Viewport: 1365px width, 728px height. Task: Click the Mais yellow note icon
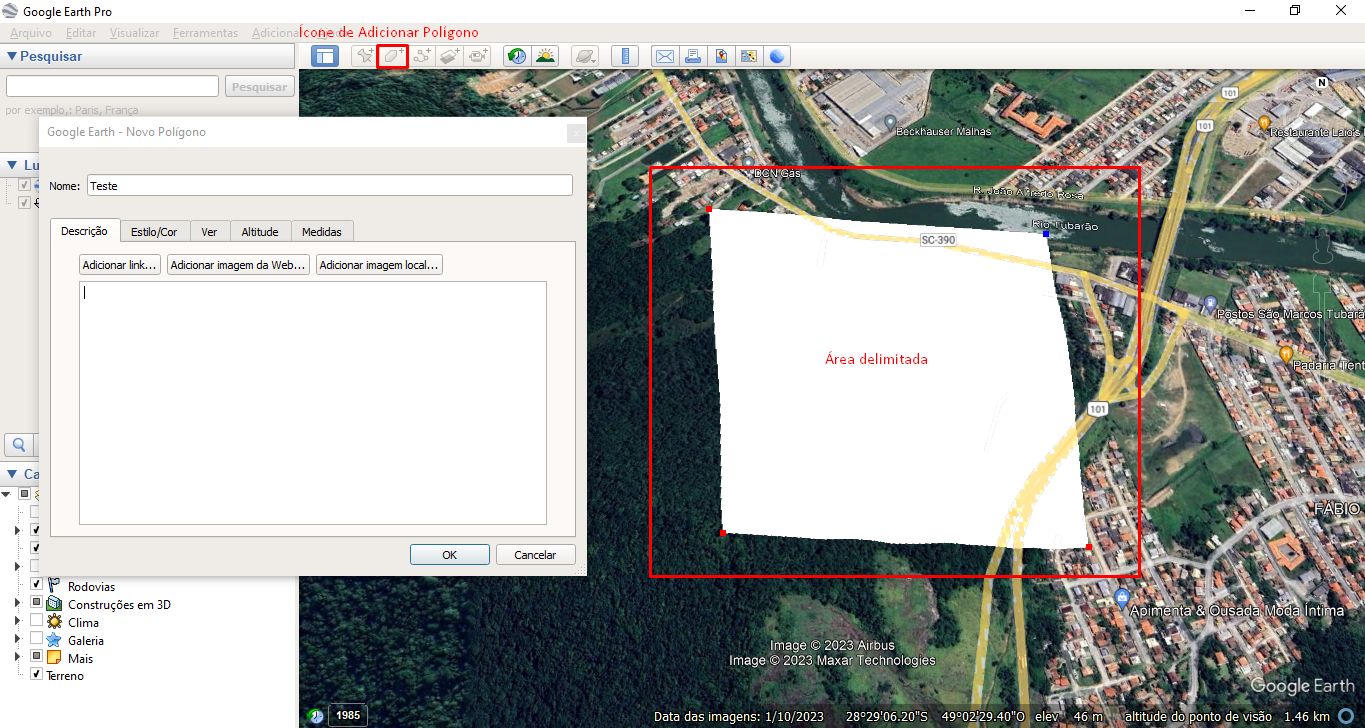[x=54, y=658]
